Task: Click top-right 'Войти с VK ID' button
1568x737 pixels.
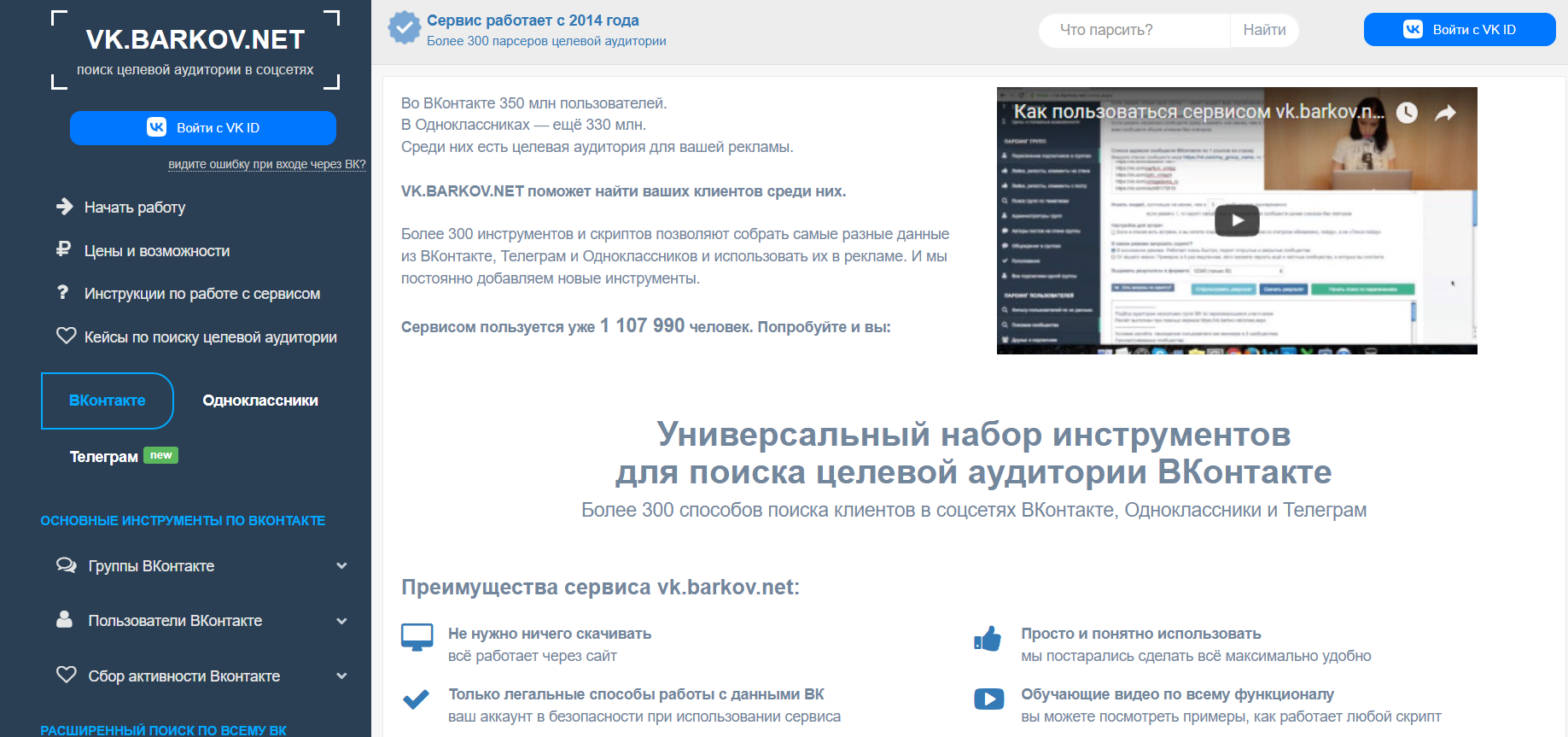Action: [x=1460, y=30]
